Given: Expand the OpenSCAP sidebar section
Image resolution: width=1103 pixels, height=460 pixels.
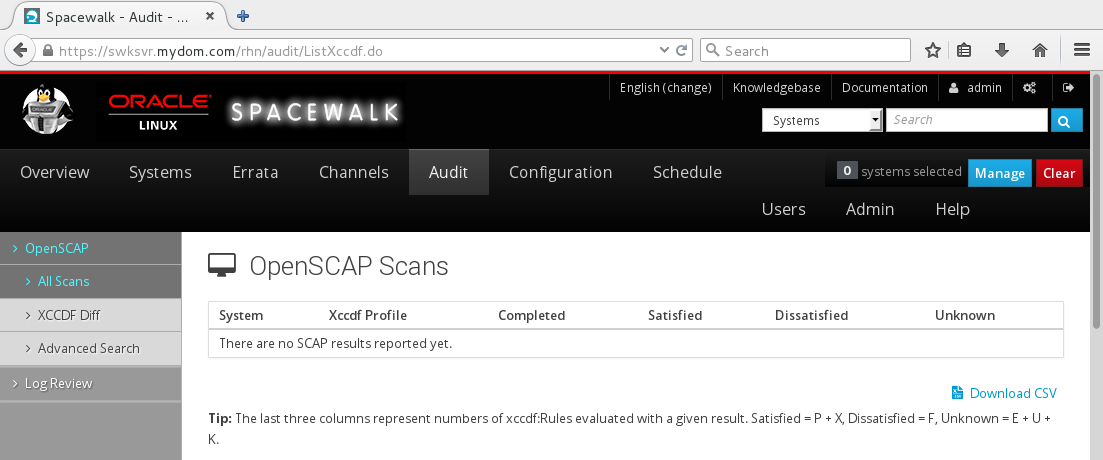Looking at the screenshot, I should click(x=90, y=248).
